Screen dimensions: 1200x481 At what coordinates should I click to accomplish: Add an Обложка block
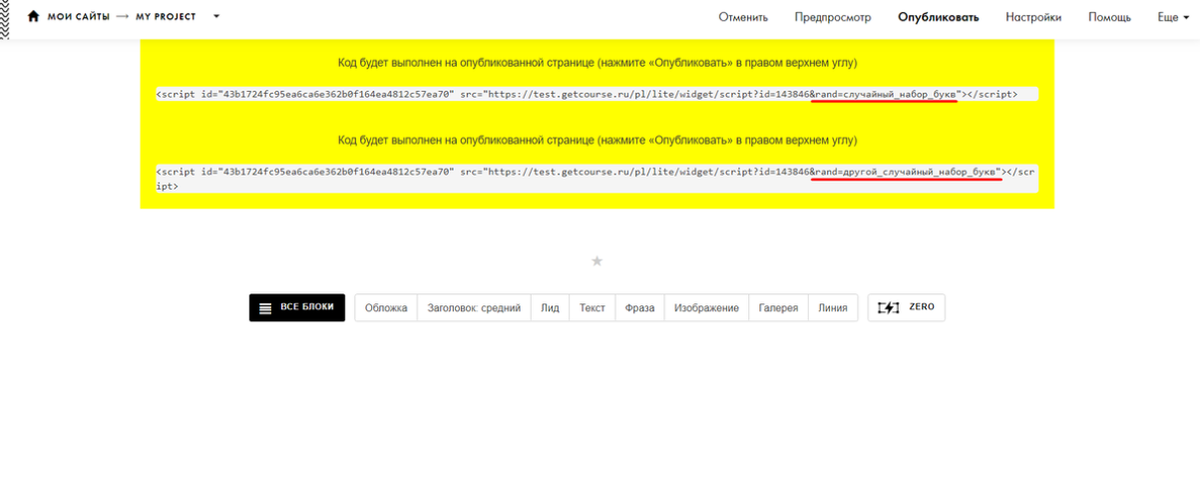coord(386,308)
